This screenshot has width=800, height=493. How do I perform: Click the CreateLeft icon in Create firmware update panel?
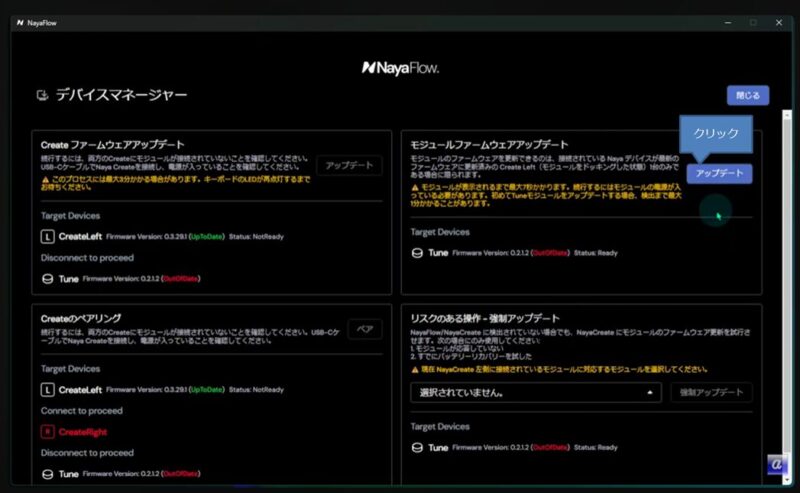click(x=47, y=236)
